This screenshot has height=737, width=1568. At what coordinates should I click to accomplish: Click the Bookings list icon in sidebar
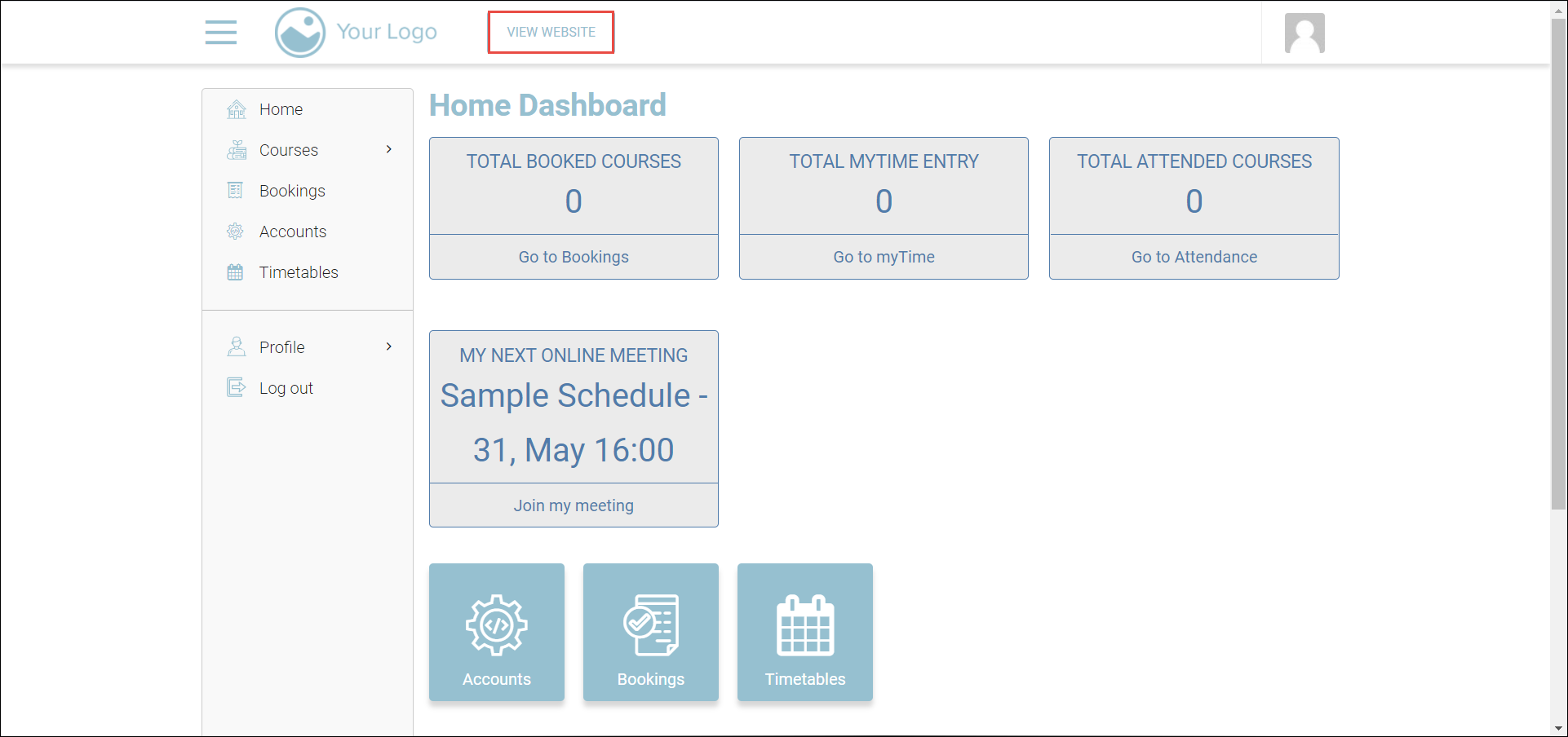[236, 191]
